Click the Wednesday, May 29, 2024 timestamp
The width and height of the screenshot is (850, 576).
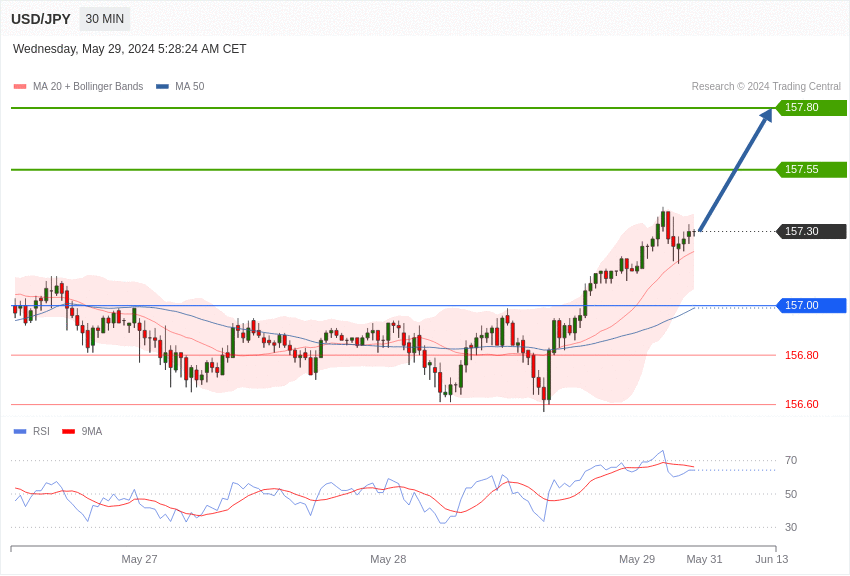click(x=130, y=49)
